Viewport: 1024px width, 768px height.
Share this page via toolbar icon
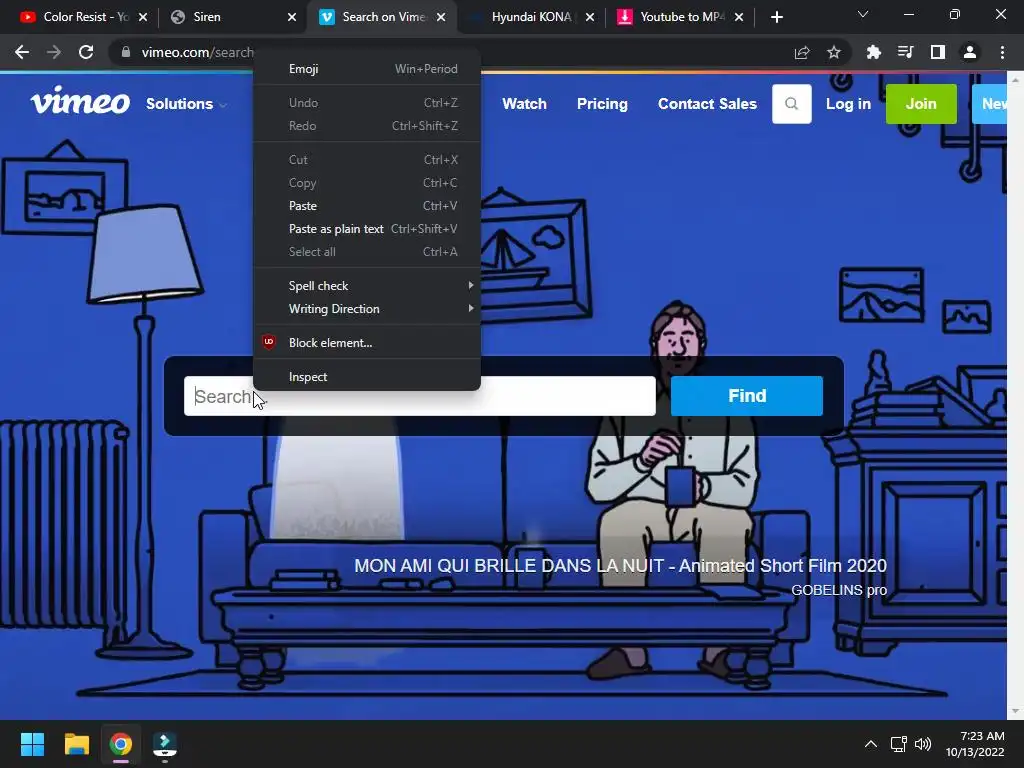(x=802, y=52)
